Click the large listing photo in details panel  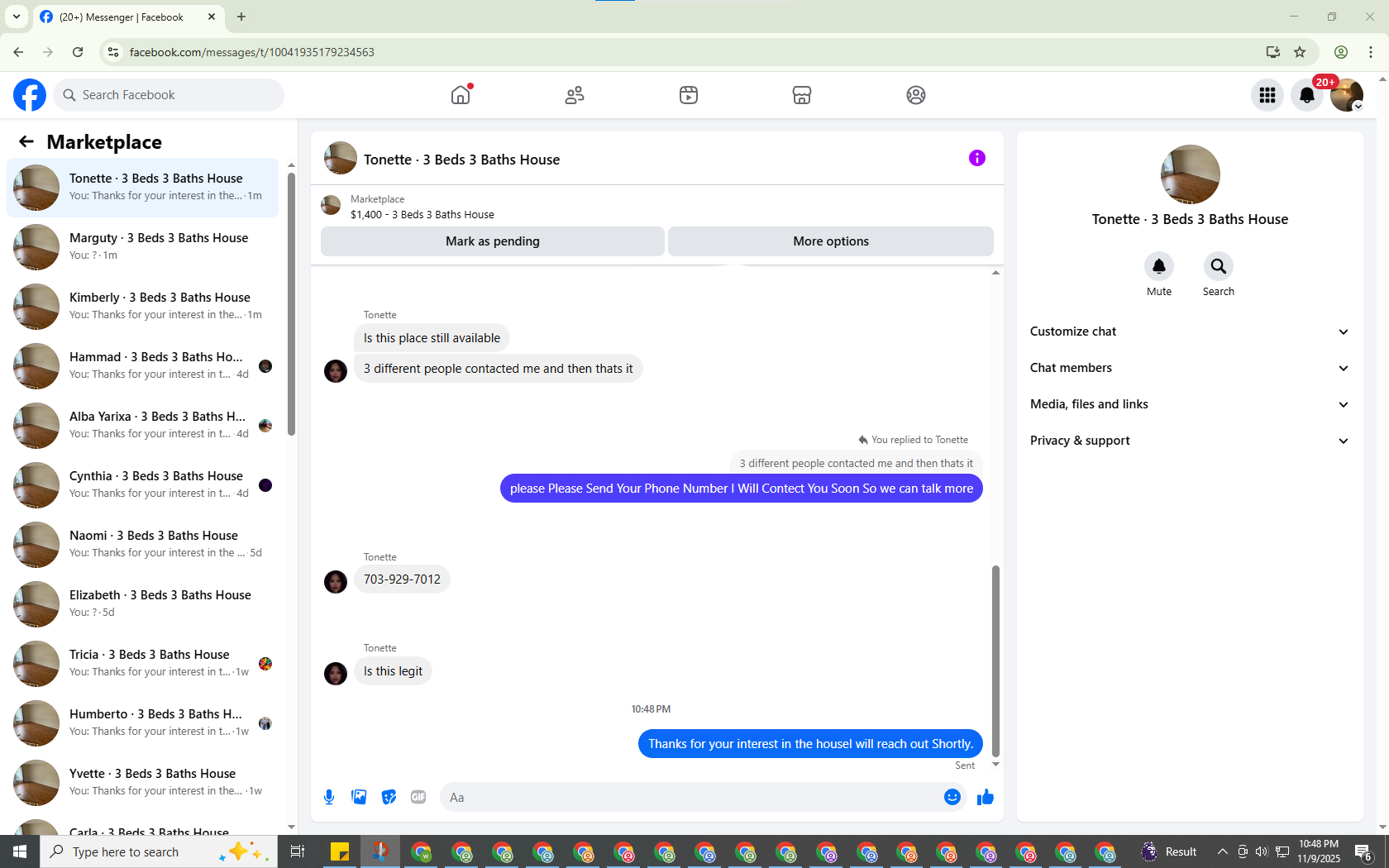(x=1191, y=174)
